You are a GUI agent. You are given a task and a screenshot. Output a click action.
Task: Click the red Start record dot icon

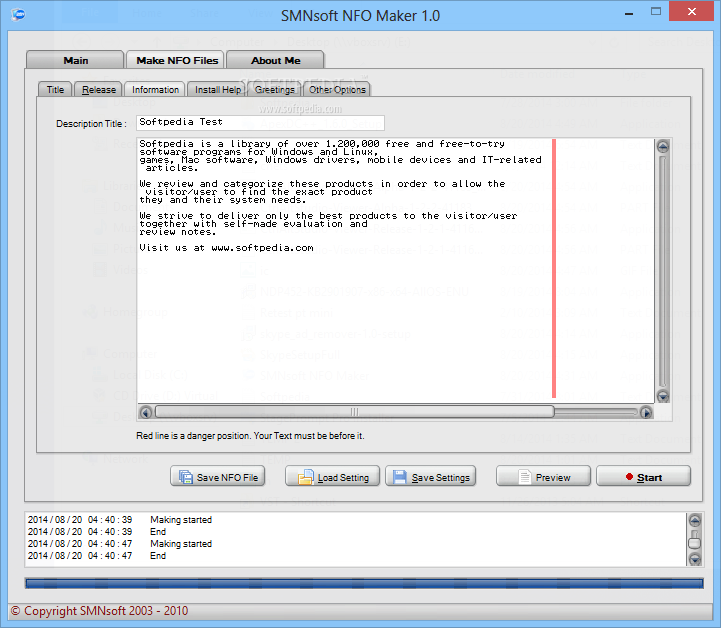[x=629, y=477]
